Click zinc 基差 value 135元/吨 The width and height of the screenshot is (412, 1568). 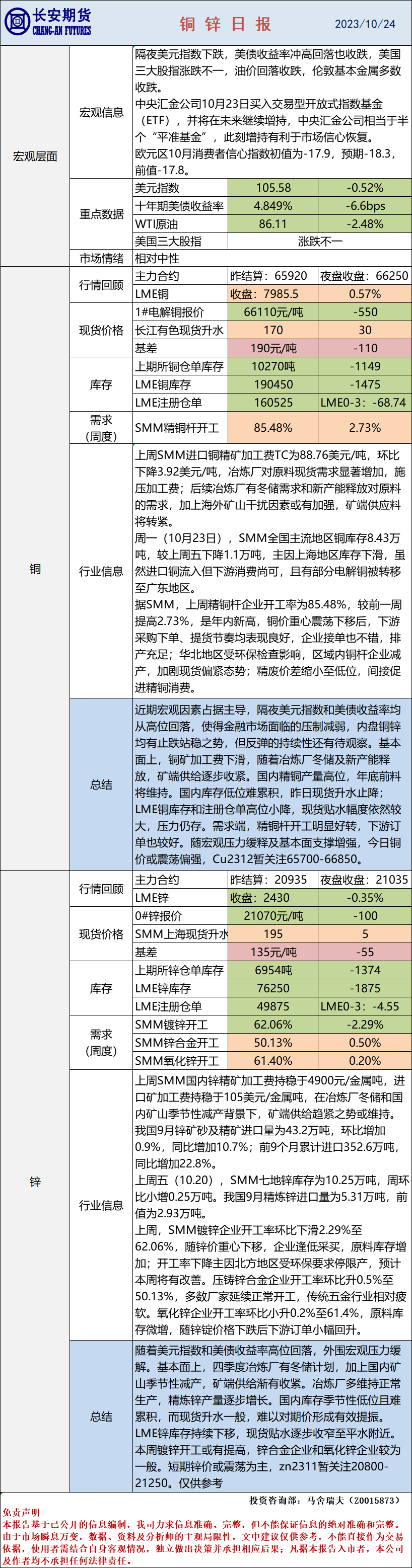(273, 952)
